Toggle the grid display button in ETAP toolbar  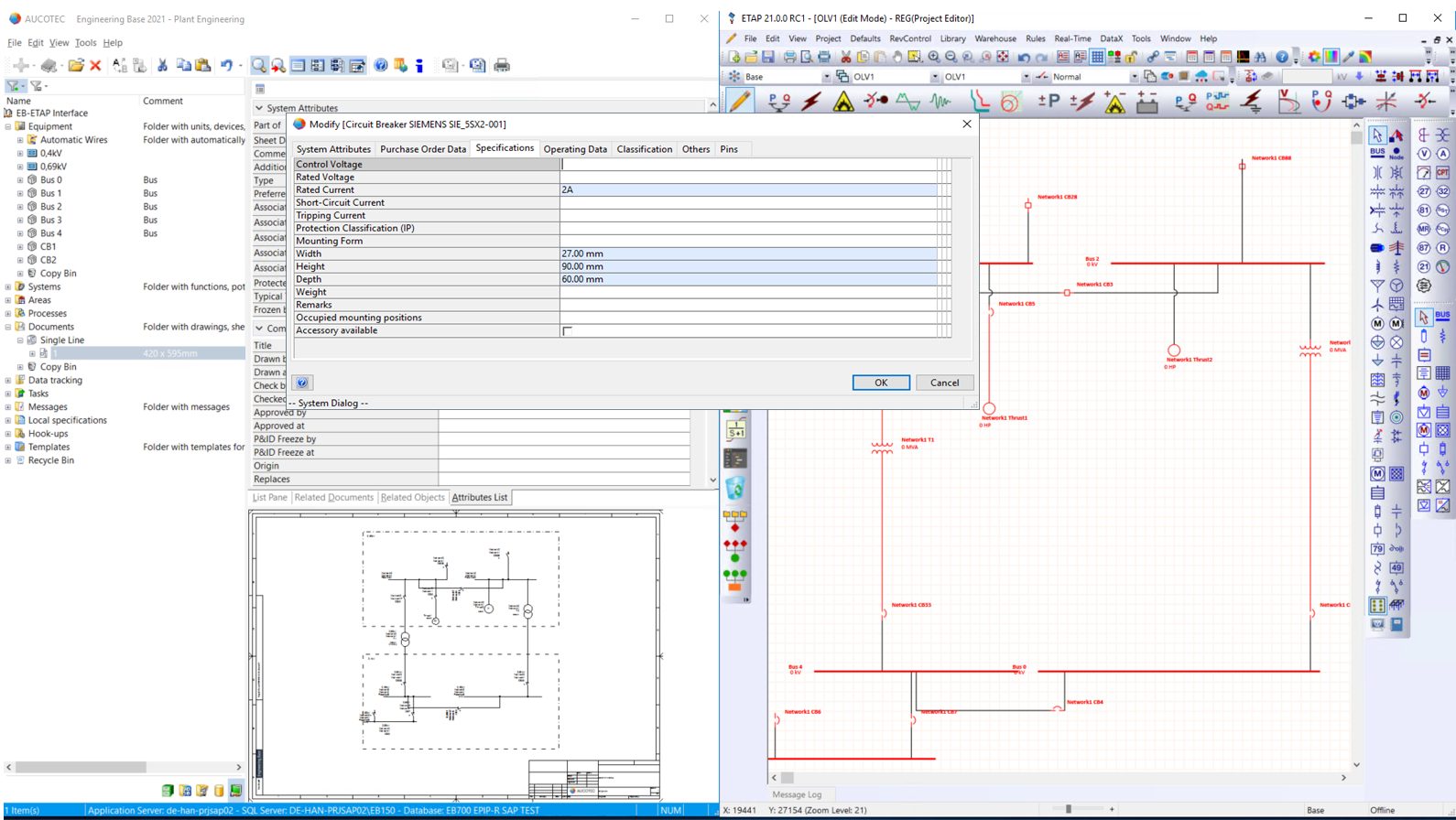1097,57
